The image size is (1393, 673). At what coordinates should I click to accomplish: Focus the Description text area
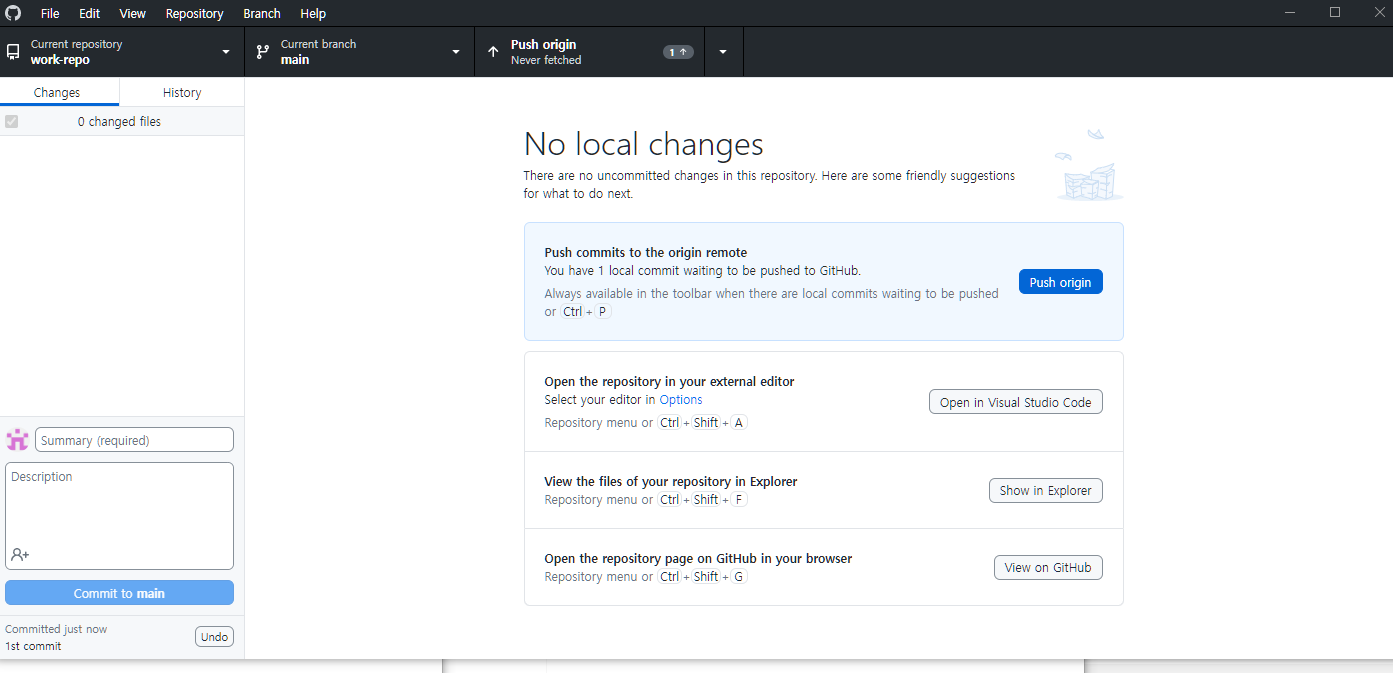pyautogui.click(x=119, y=516)
